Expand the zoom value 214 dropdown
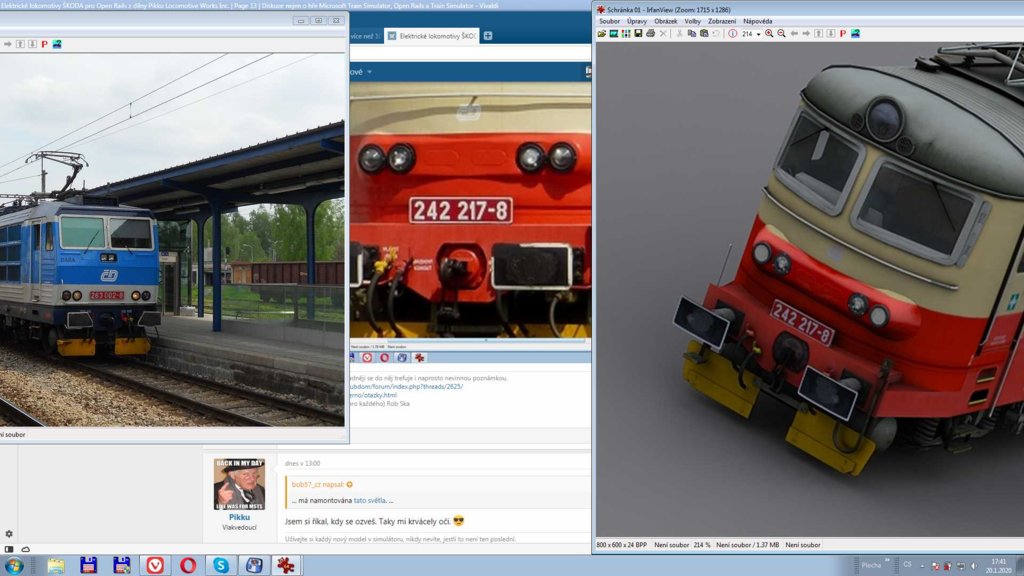The image size is (1024, 576). [758, 33]
